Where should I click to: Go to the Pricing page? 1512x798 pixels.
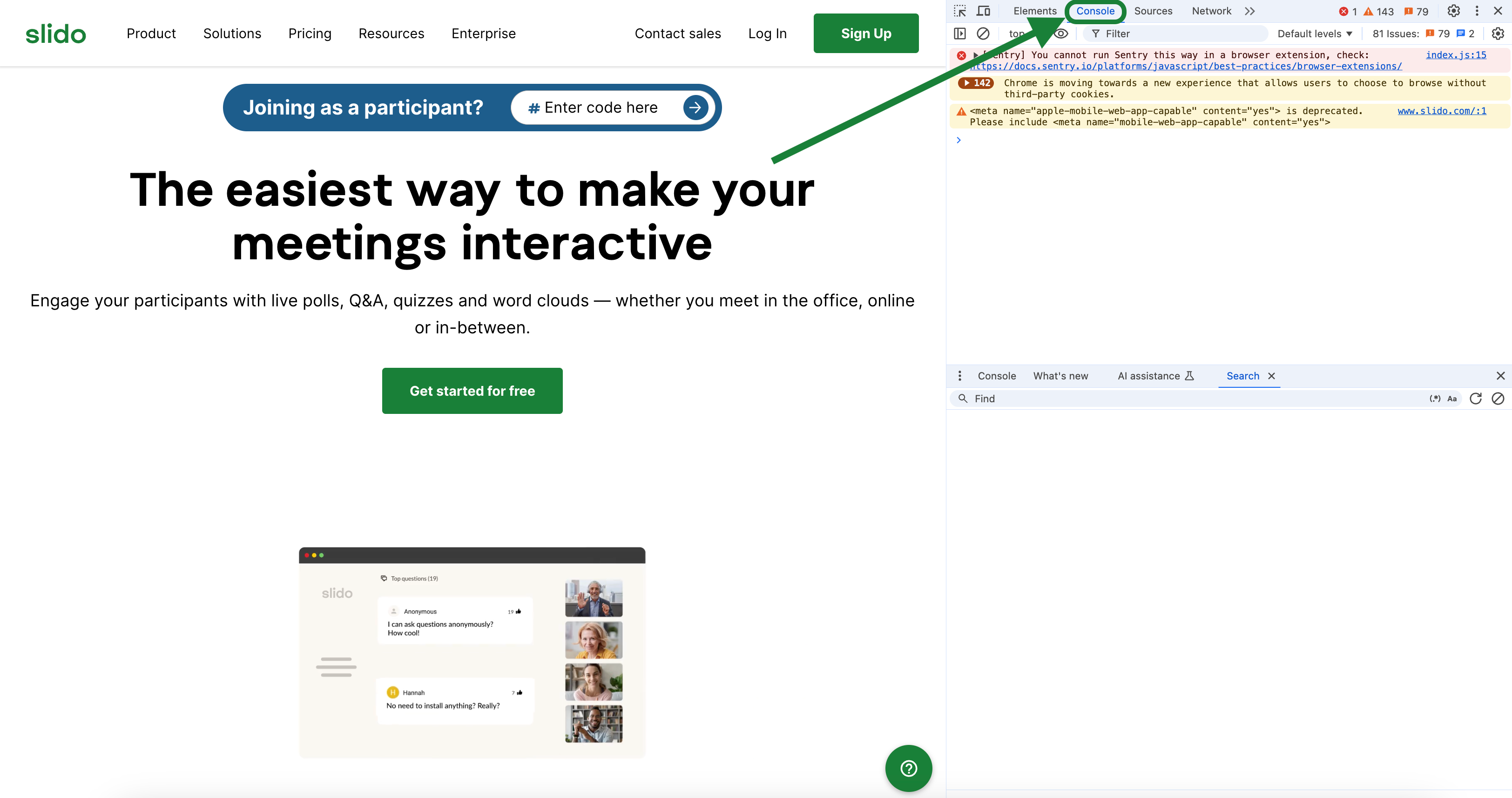[x=310, y=34]
